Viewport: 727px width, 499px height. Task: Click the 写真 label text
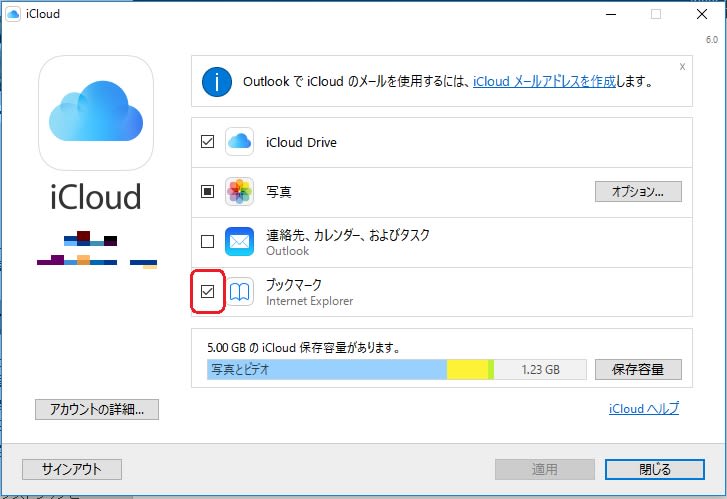click(x=279, y=192)
